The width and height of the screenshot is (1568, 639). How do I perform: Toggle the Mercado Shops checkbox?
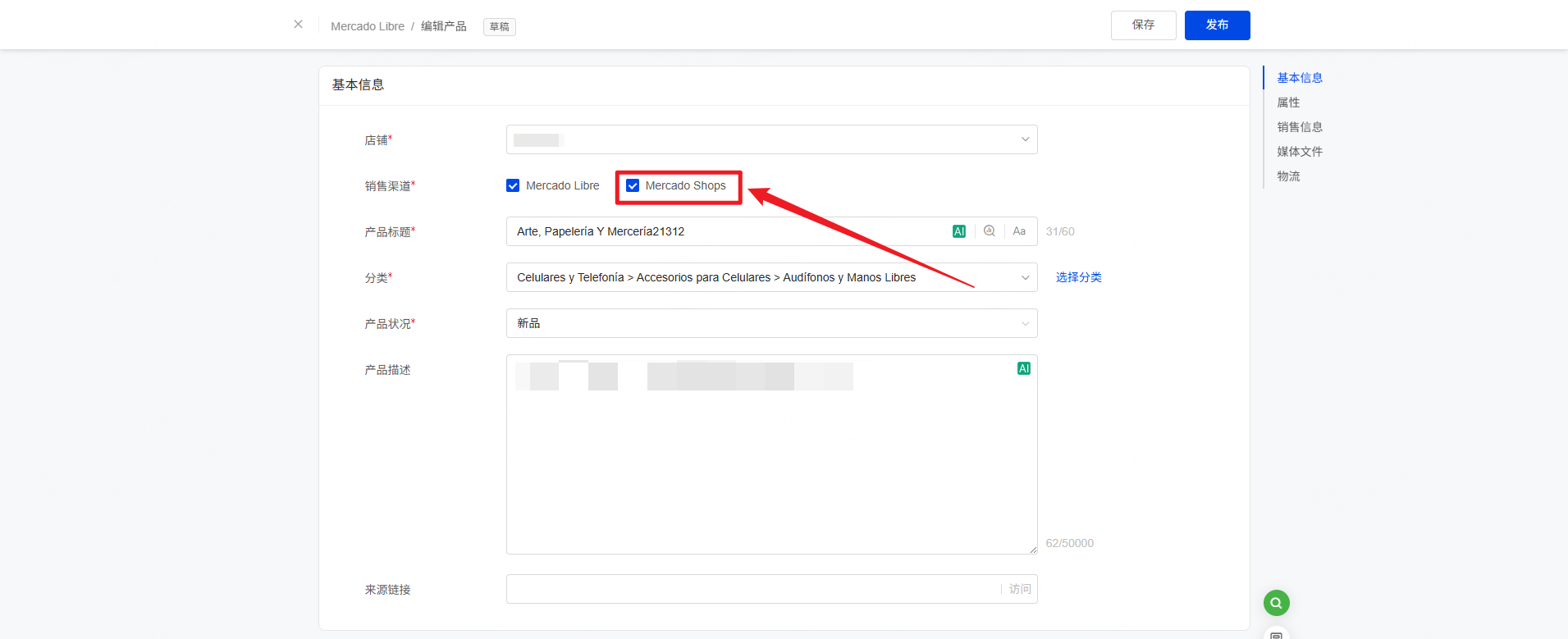click(633, 185)
